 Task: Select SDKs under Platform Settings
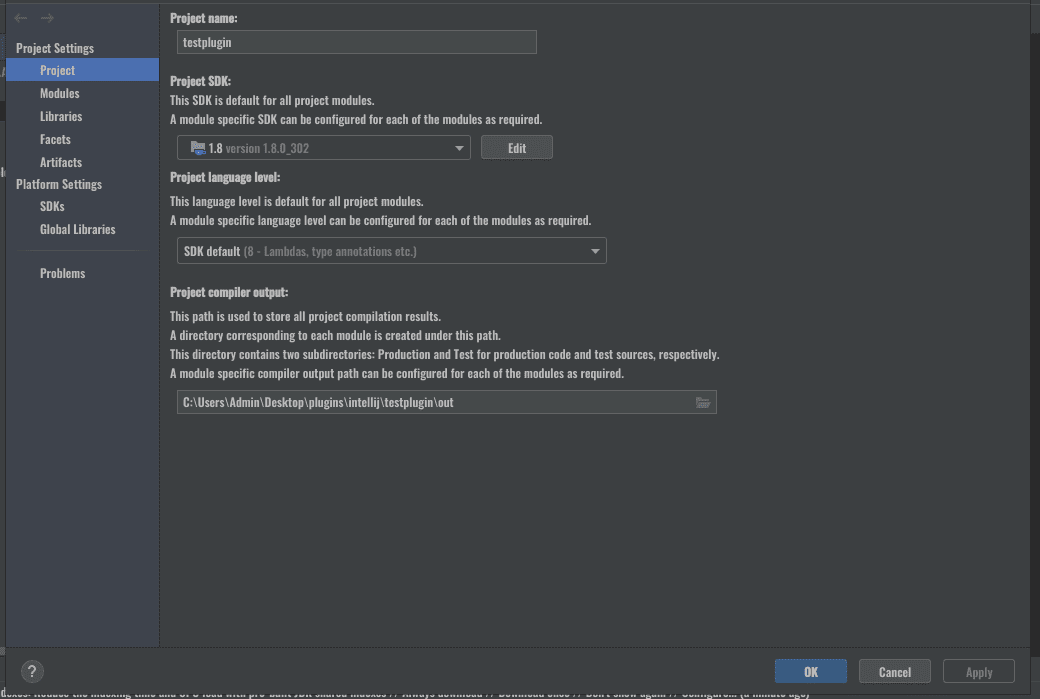(x=52, y=206)
